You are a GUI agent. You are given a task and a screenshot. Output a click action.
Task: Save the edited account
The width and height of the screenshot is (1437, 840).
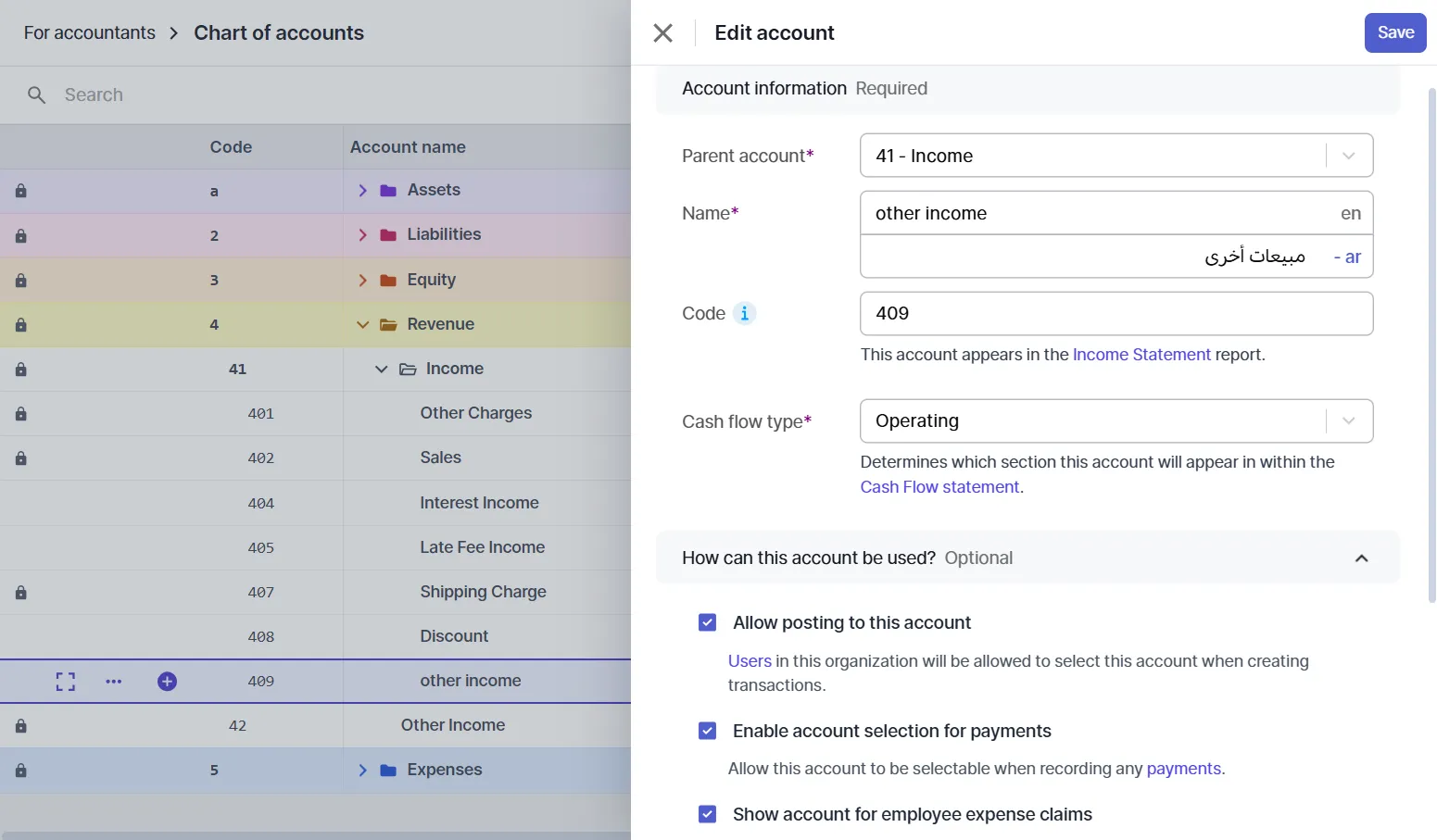1395,32
